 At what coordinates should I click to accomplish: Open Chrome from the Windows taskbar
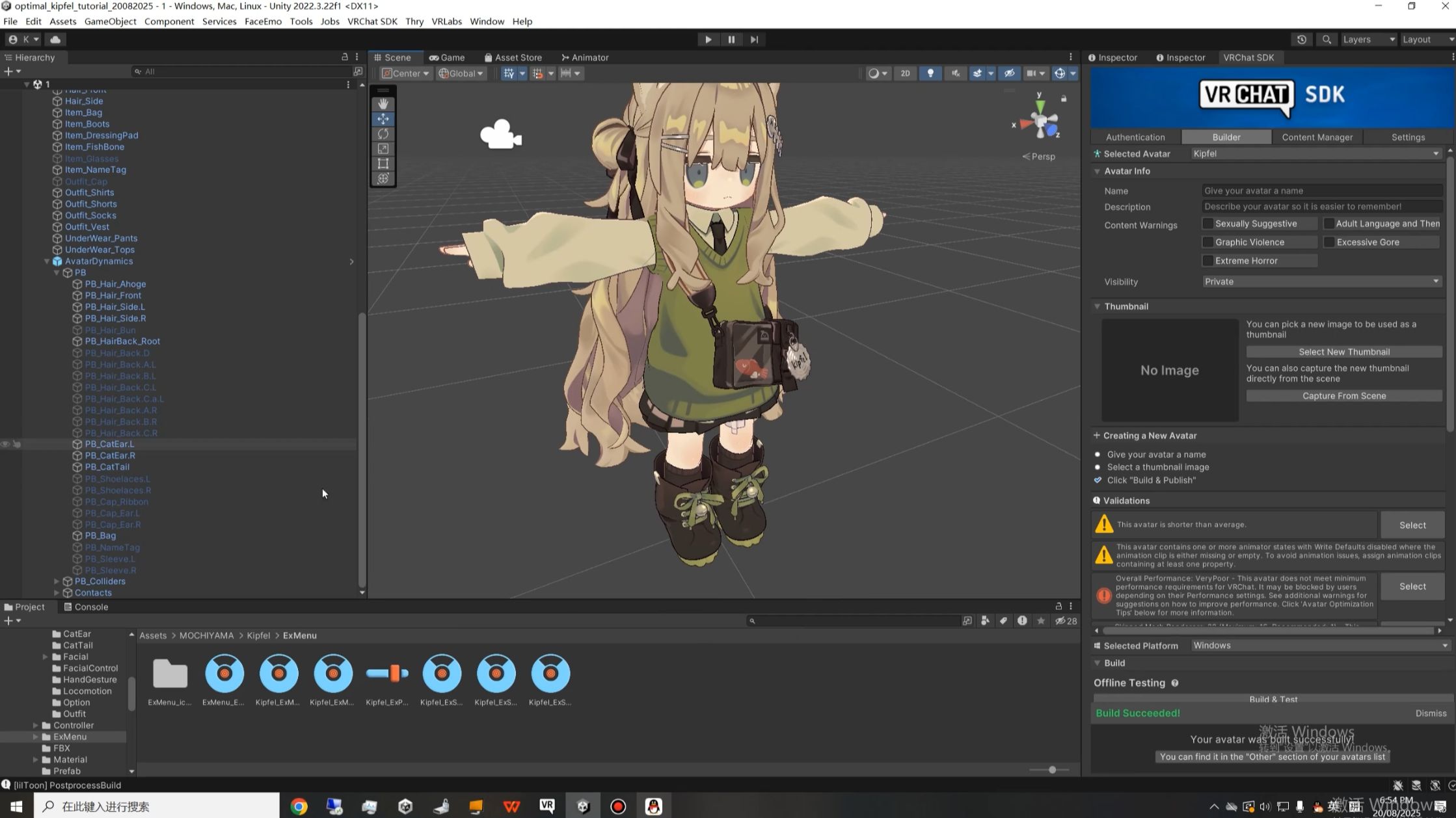tap(299, 806)
